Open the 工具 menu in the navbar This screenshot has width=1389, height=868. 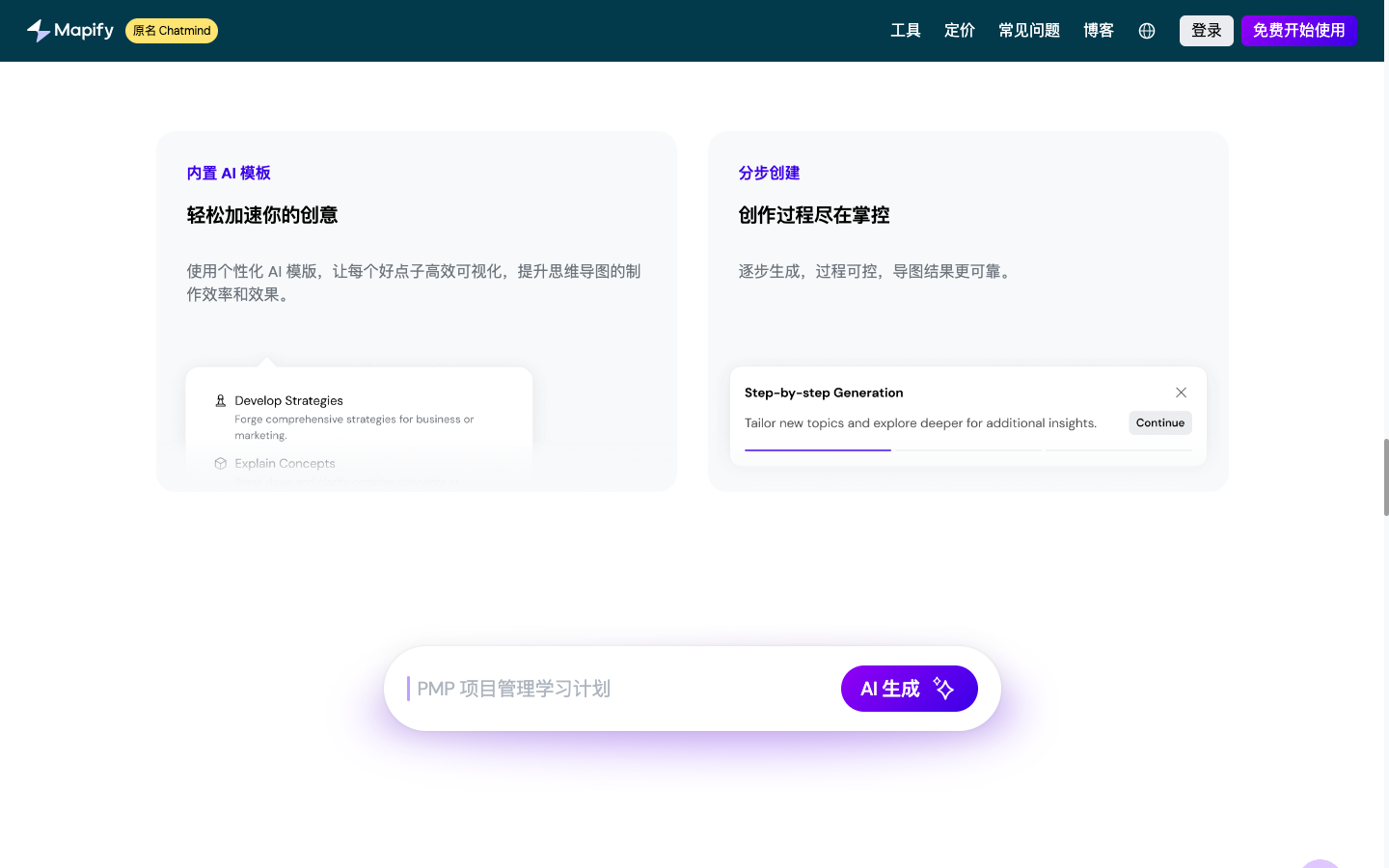906,30
